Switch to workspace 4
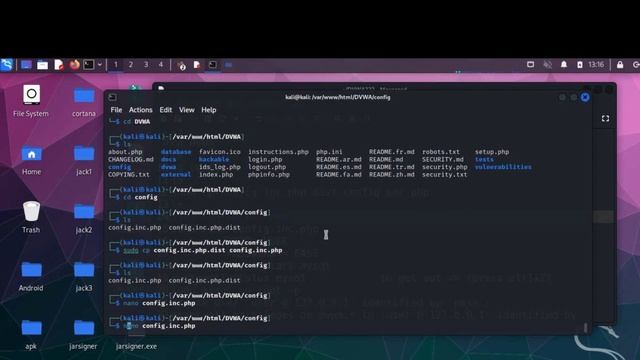The height and width of the screenshot is (360, 640). pyautogui.click(x=161, y=65)
